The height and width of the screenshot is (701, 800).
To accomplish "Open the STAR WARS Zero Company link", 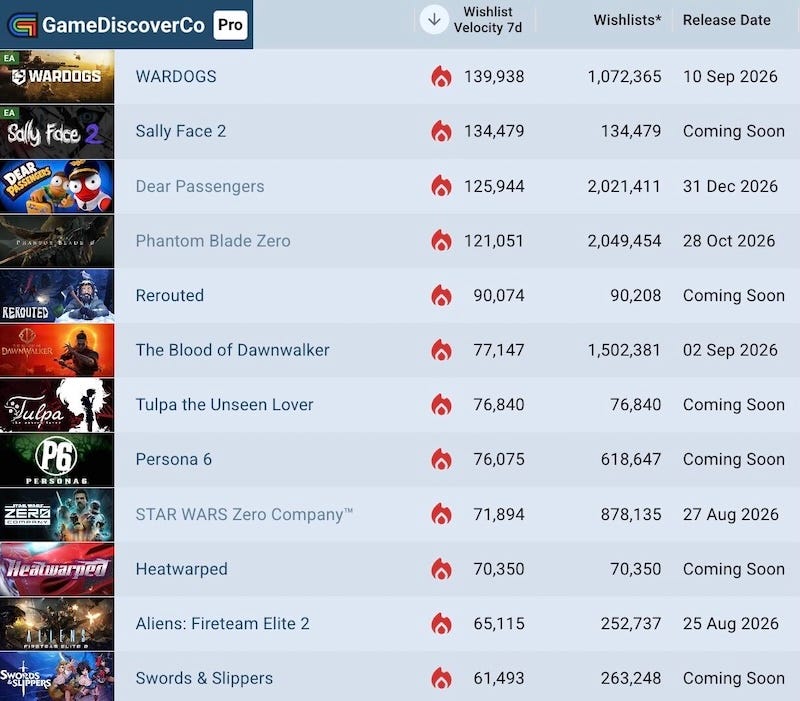I will (244, 514).
